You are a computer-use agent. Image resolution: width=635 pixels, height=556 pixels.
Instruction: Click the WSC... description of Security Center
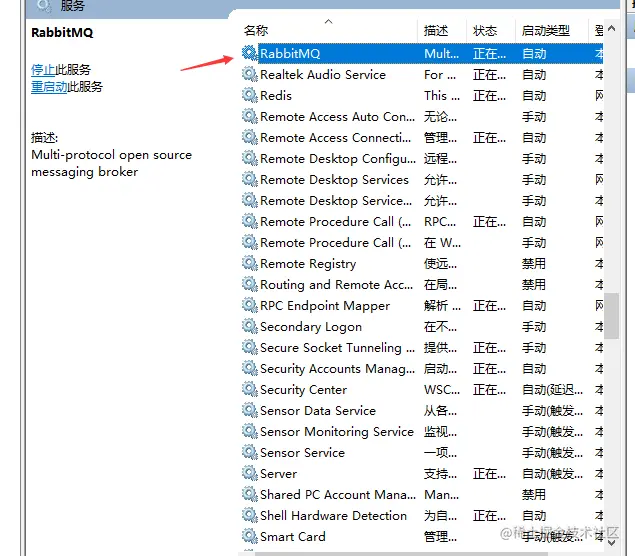click(442, 390)
